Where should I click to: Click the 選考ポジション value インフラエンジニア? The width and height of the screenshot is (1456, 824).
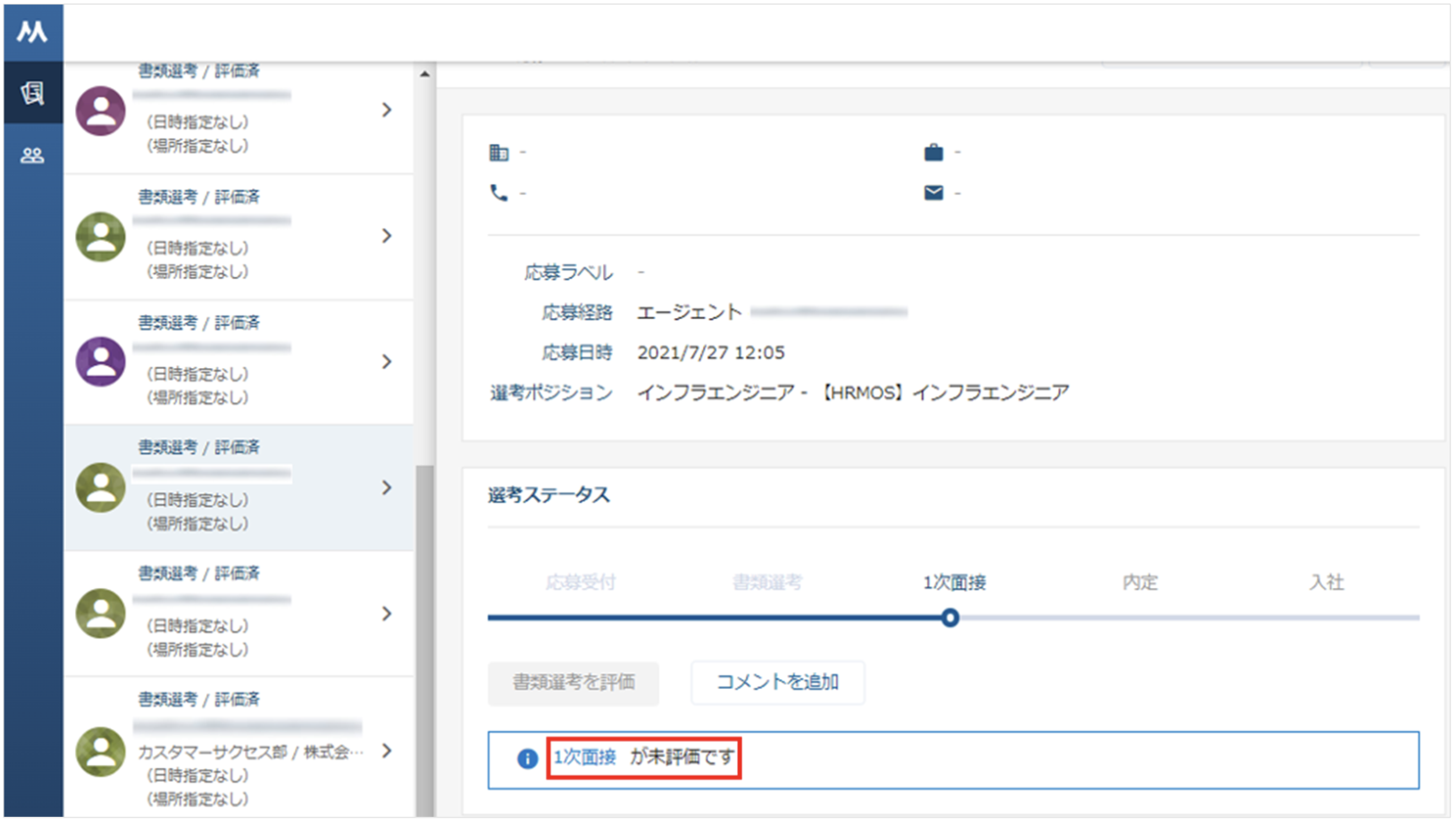point(853,393)
